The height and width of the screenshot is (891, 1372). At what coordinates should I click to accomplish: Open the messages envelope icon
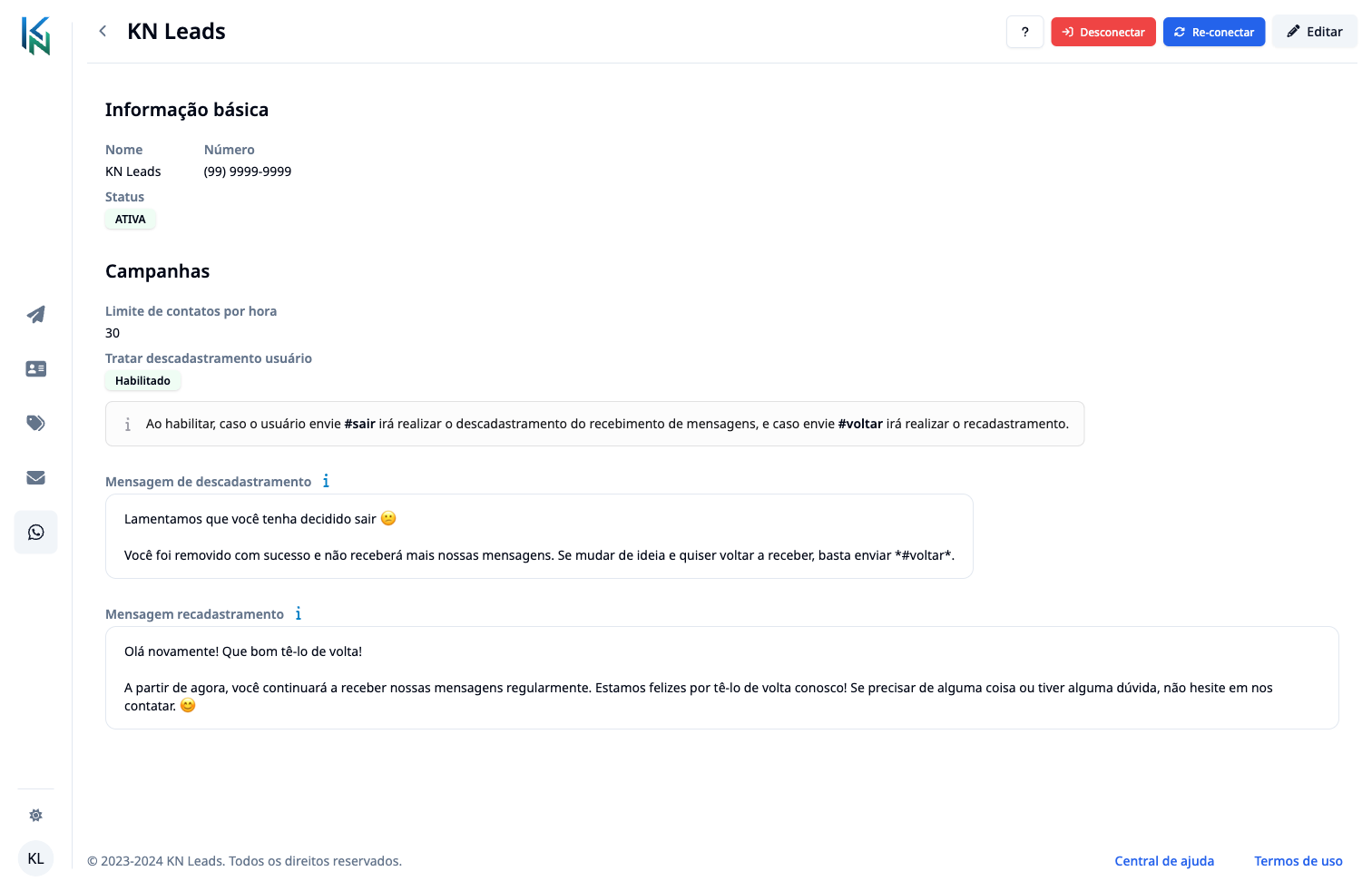coord(35,477)
